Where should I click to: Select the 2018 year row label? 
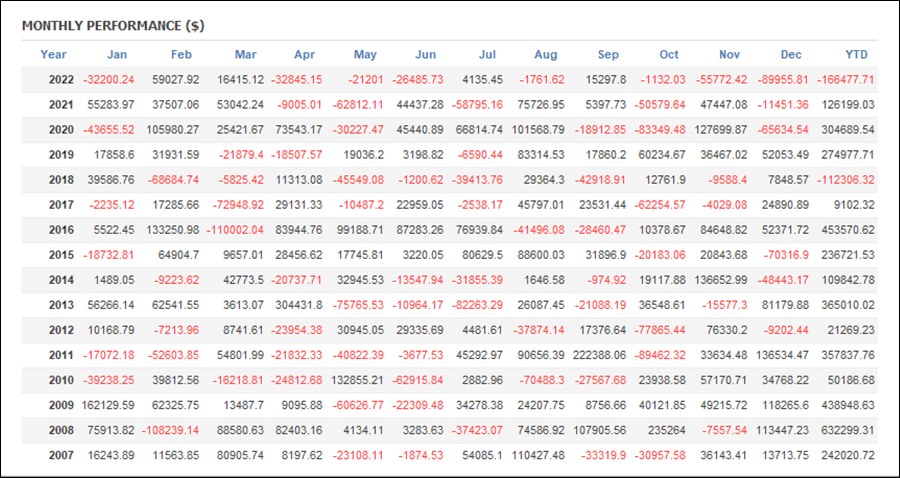tap(61, 180)
